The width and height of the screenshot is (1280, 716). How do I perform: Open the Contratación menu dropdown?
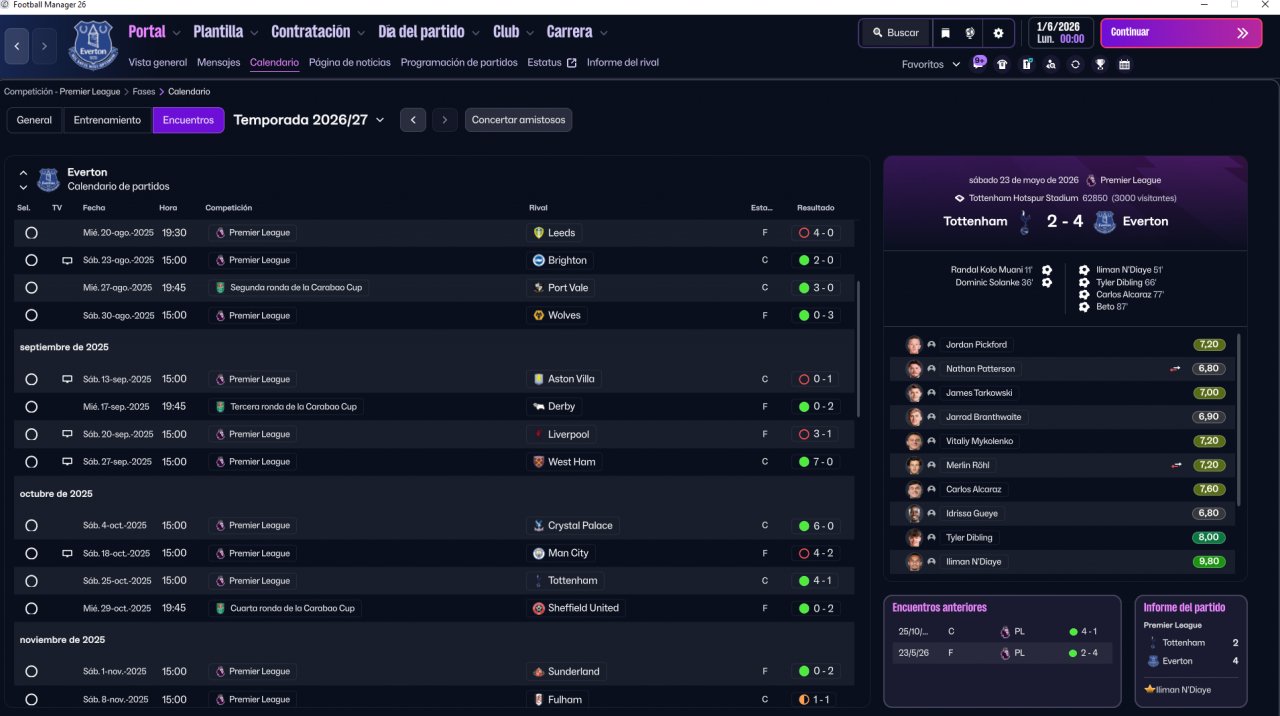click(318, 32)
